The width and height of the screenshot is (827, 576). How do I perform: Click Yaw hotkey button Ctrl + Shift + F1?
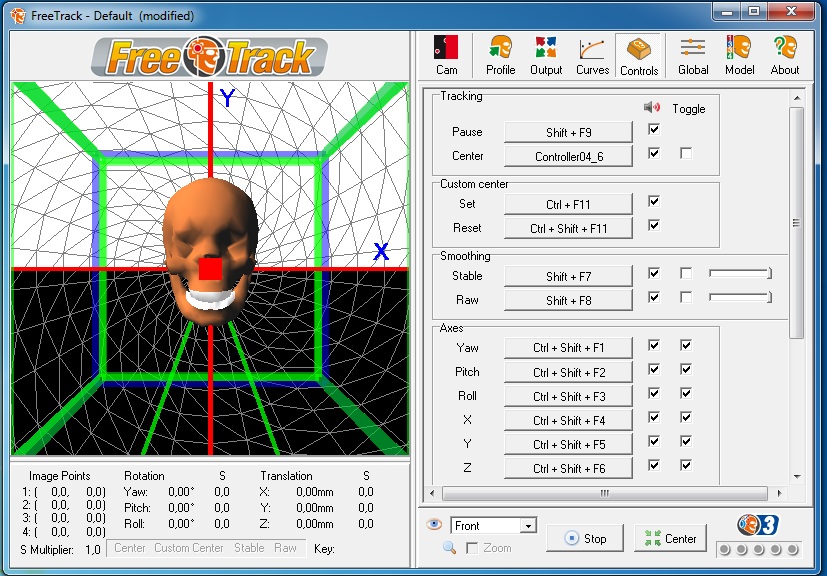coord(568,348)
